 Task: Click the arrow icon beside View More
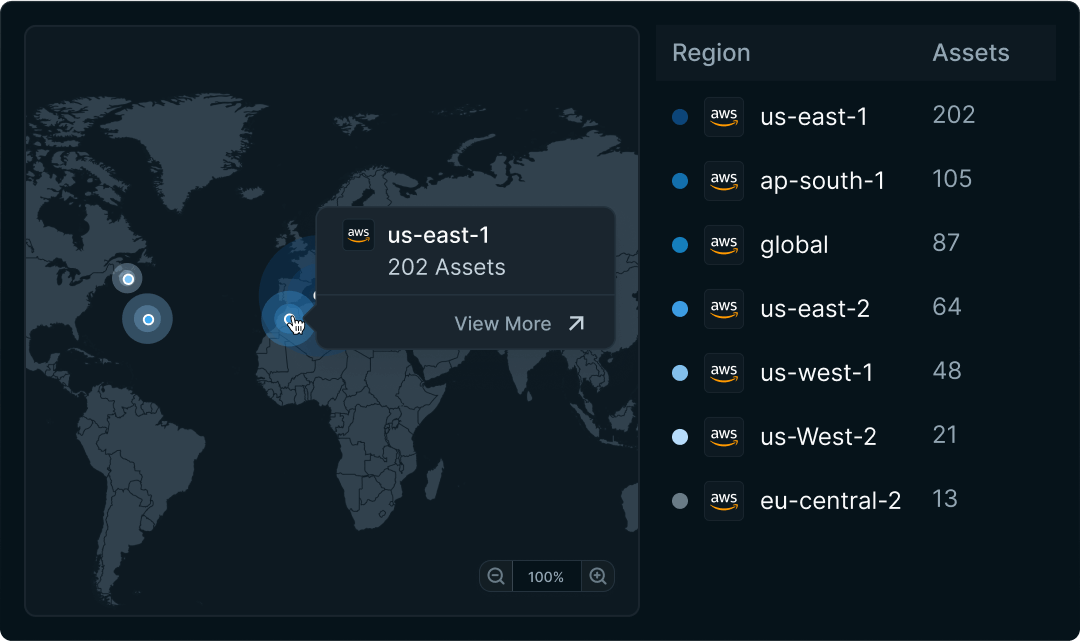576,324
